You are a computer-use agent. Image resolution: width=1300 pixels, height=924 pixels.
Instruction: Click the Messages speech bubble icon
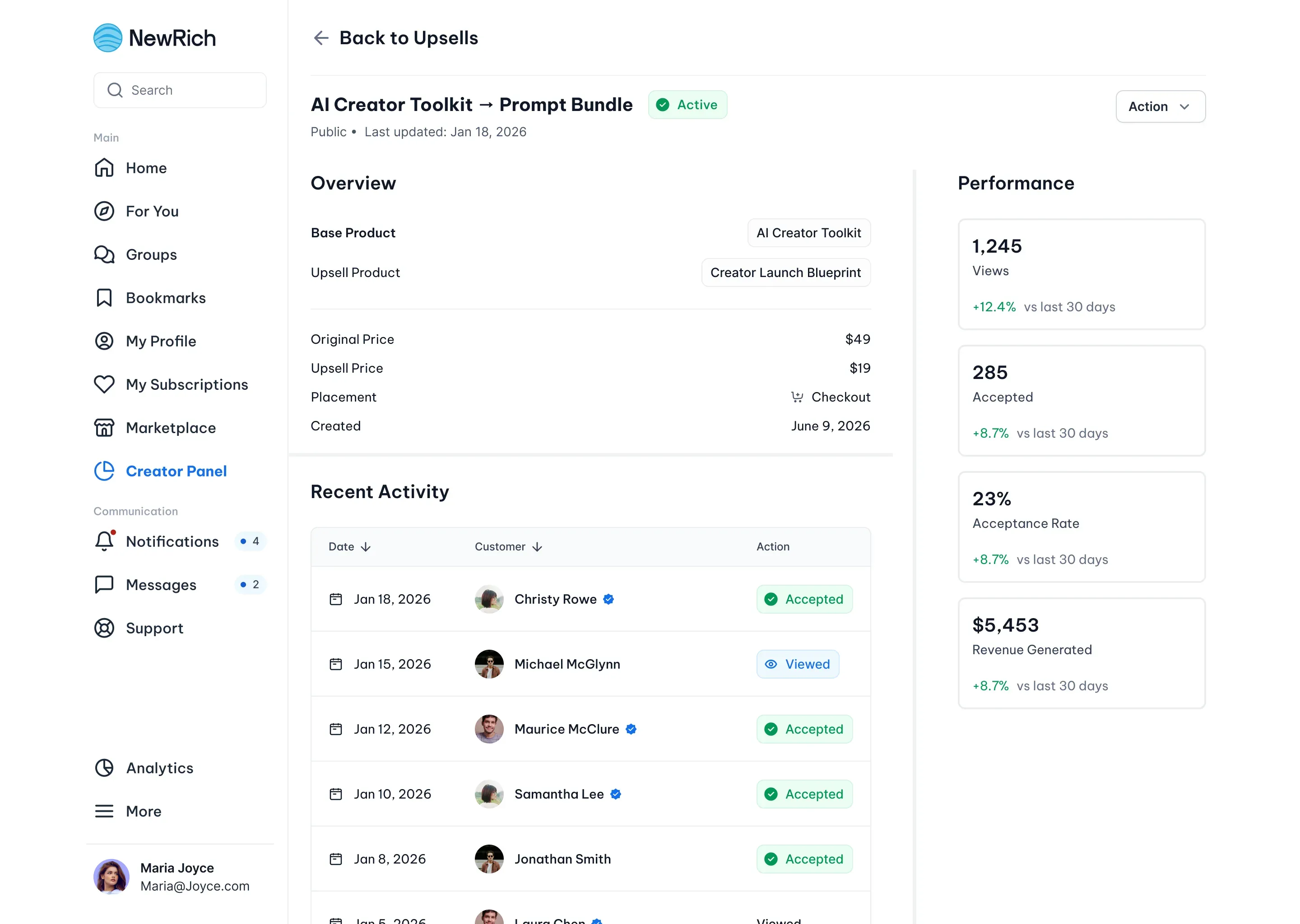point(104,584)
